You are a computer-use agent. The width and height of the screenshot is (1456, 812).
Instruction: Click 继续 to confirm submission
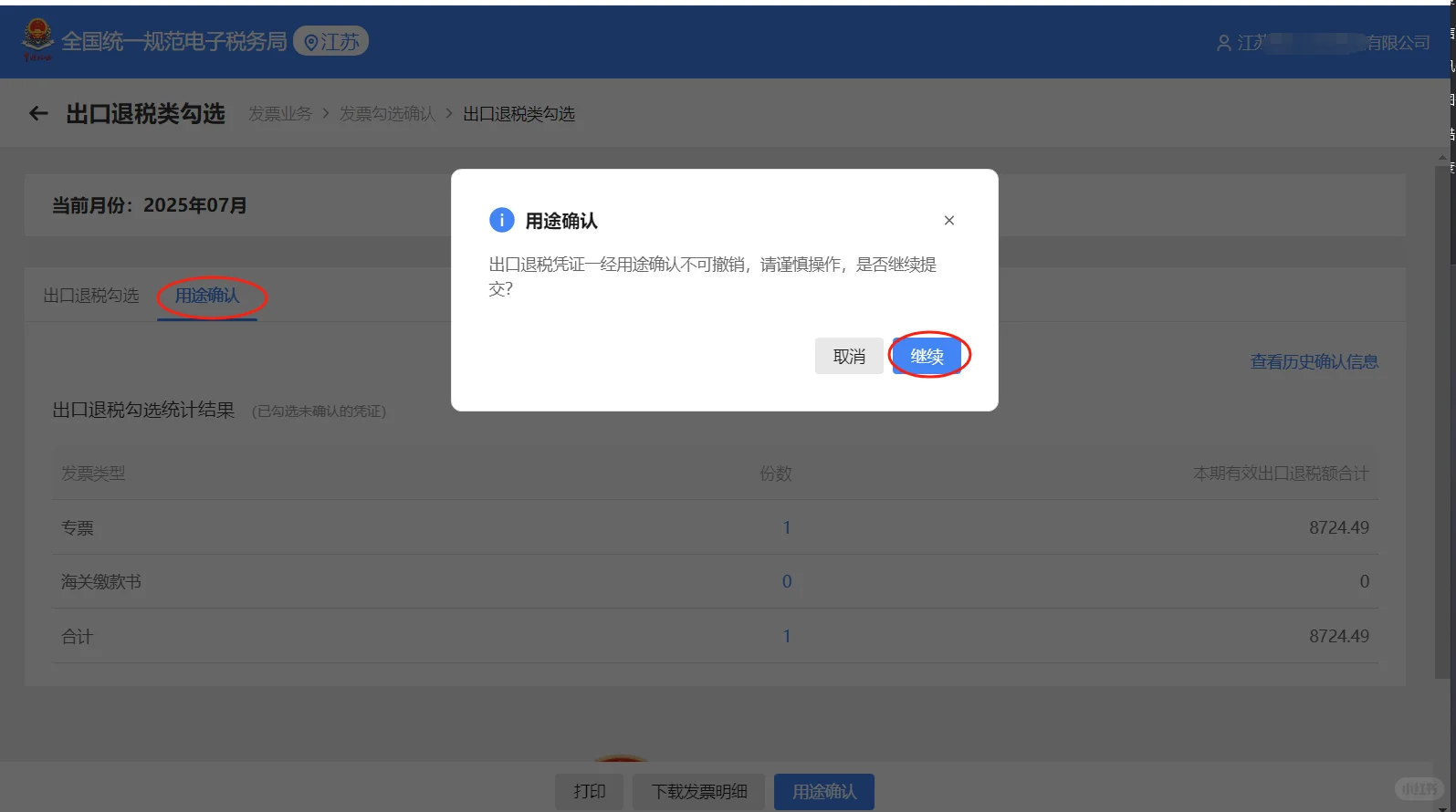(927, 356)
